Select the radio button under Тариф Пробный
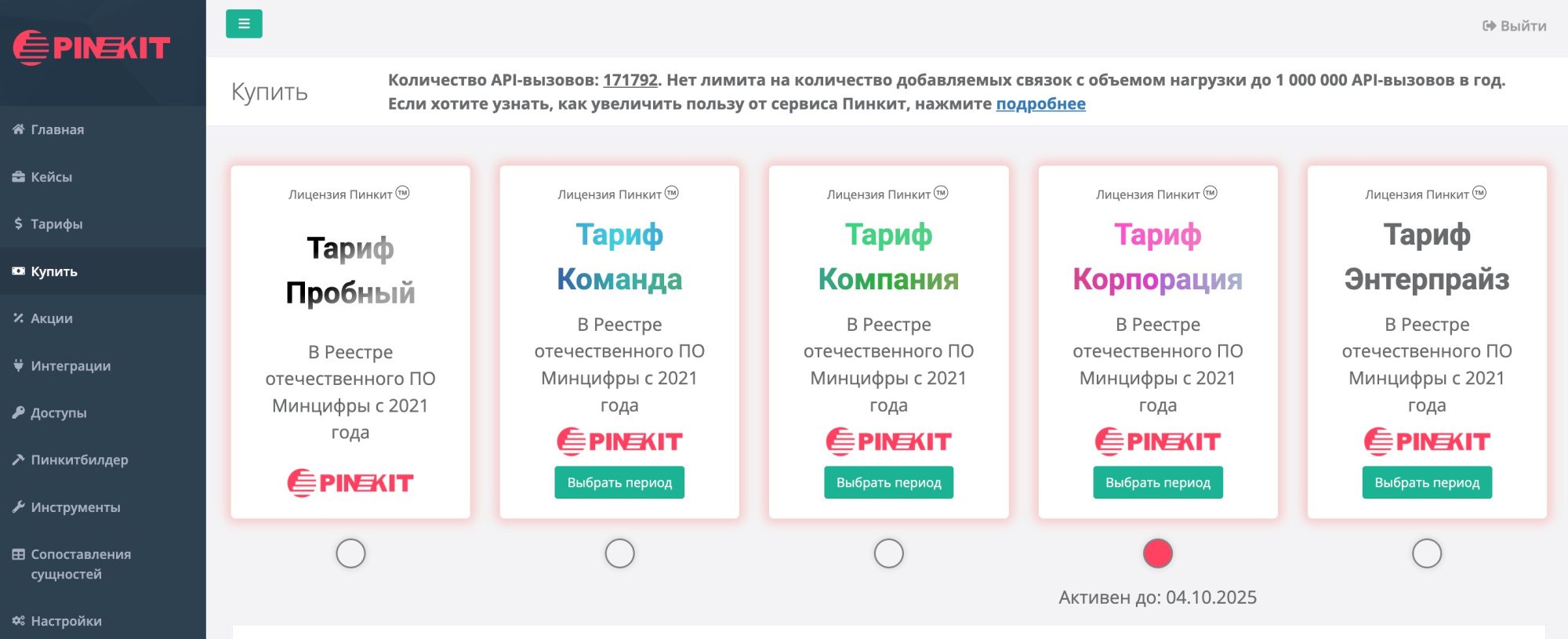1568x639 pixels. tap(350, 554)
